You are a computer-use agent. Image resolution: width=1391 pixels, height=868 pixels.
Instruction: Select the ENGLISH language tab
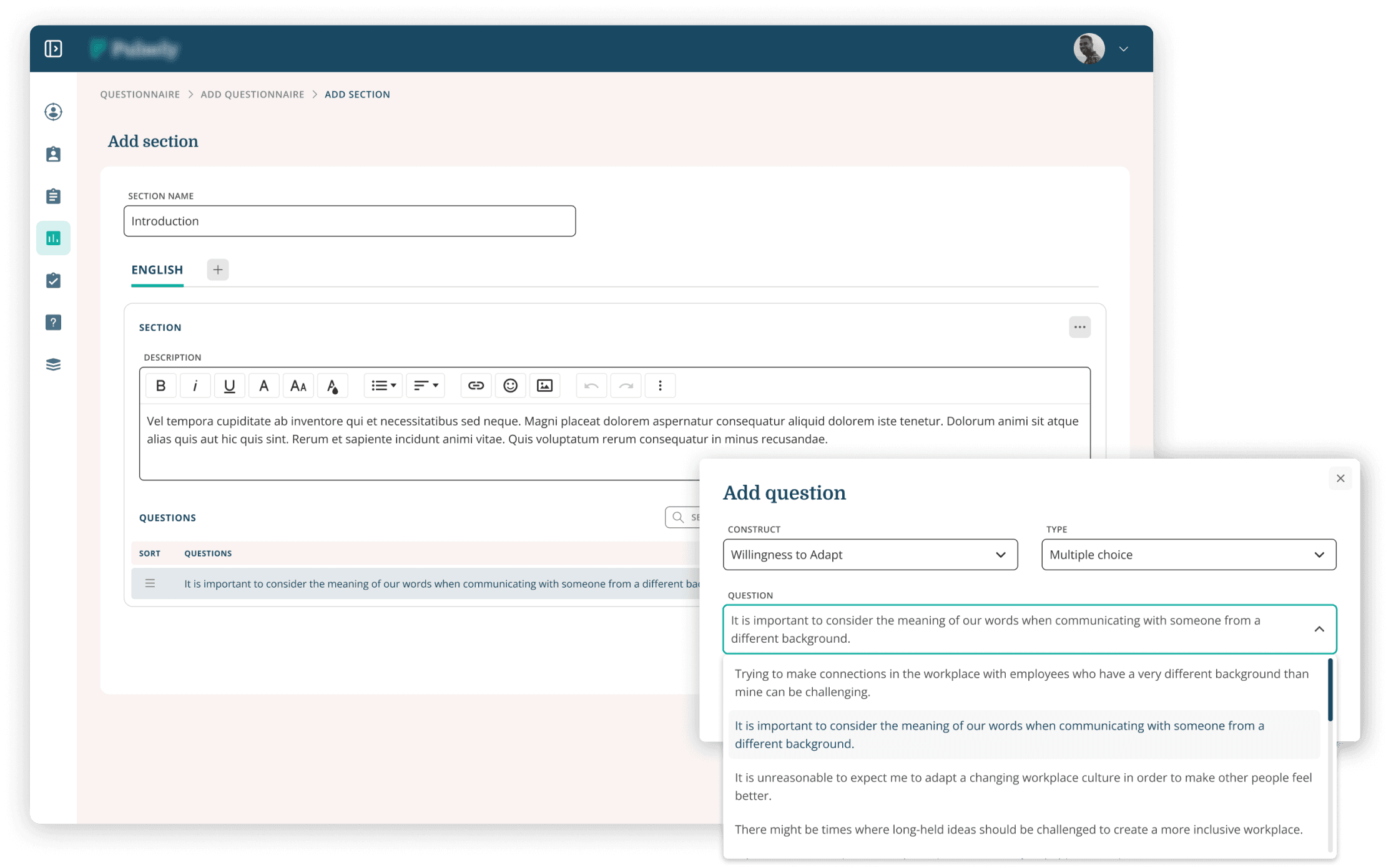(157, 270)
